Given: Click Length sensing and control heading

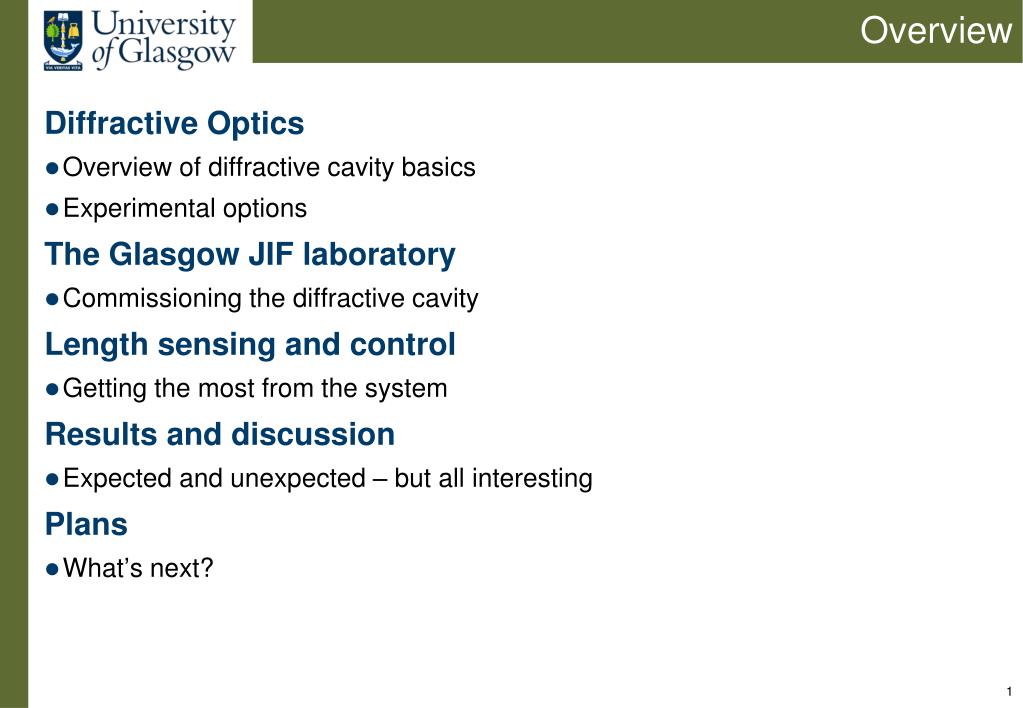Looking at the screenshot, I should (x=250, y=345).
